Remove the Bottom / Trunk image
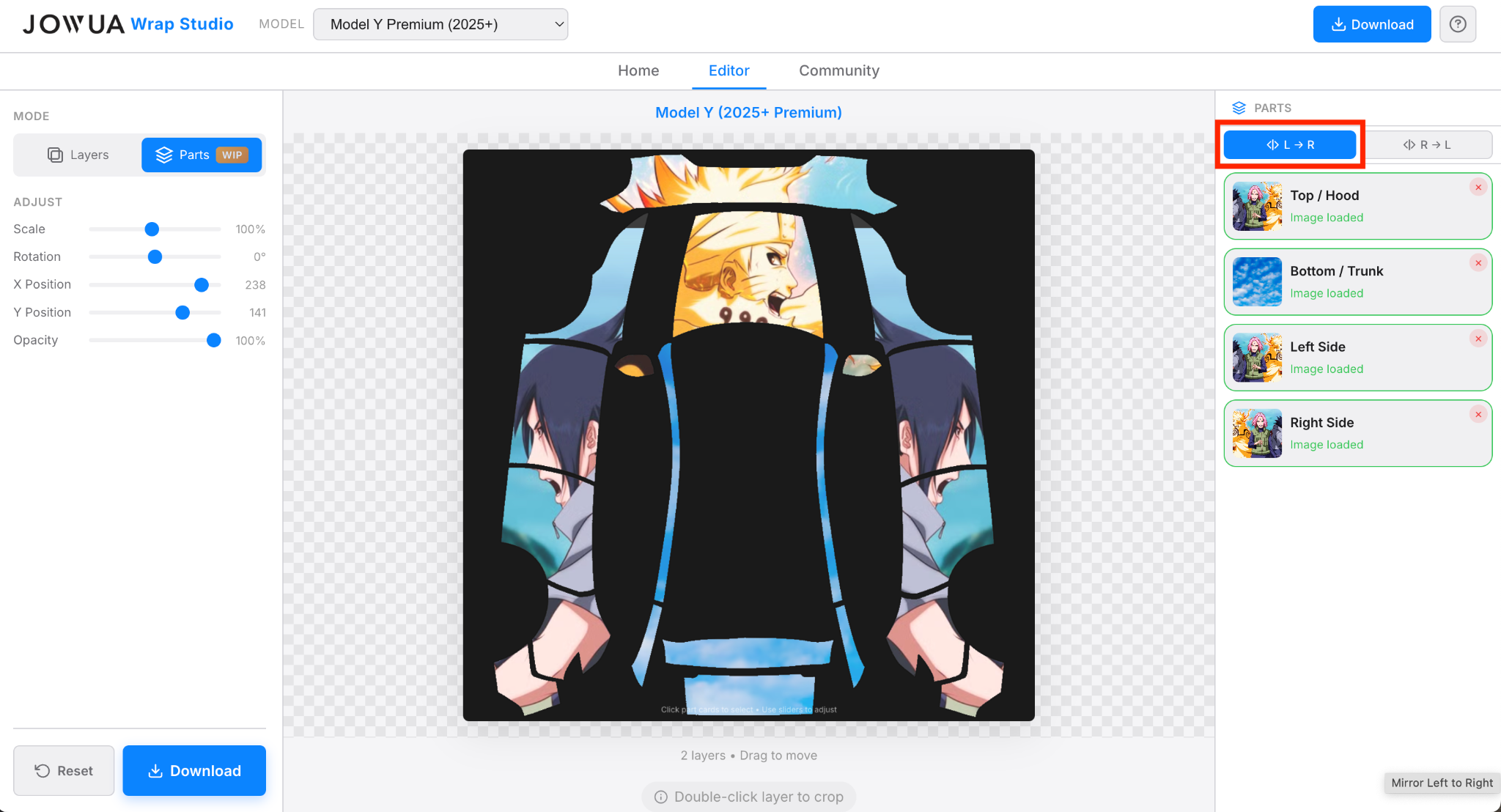The width and height of the screenshot is (1501, 812). pyautogui.click(x=1478, y=263)
